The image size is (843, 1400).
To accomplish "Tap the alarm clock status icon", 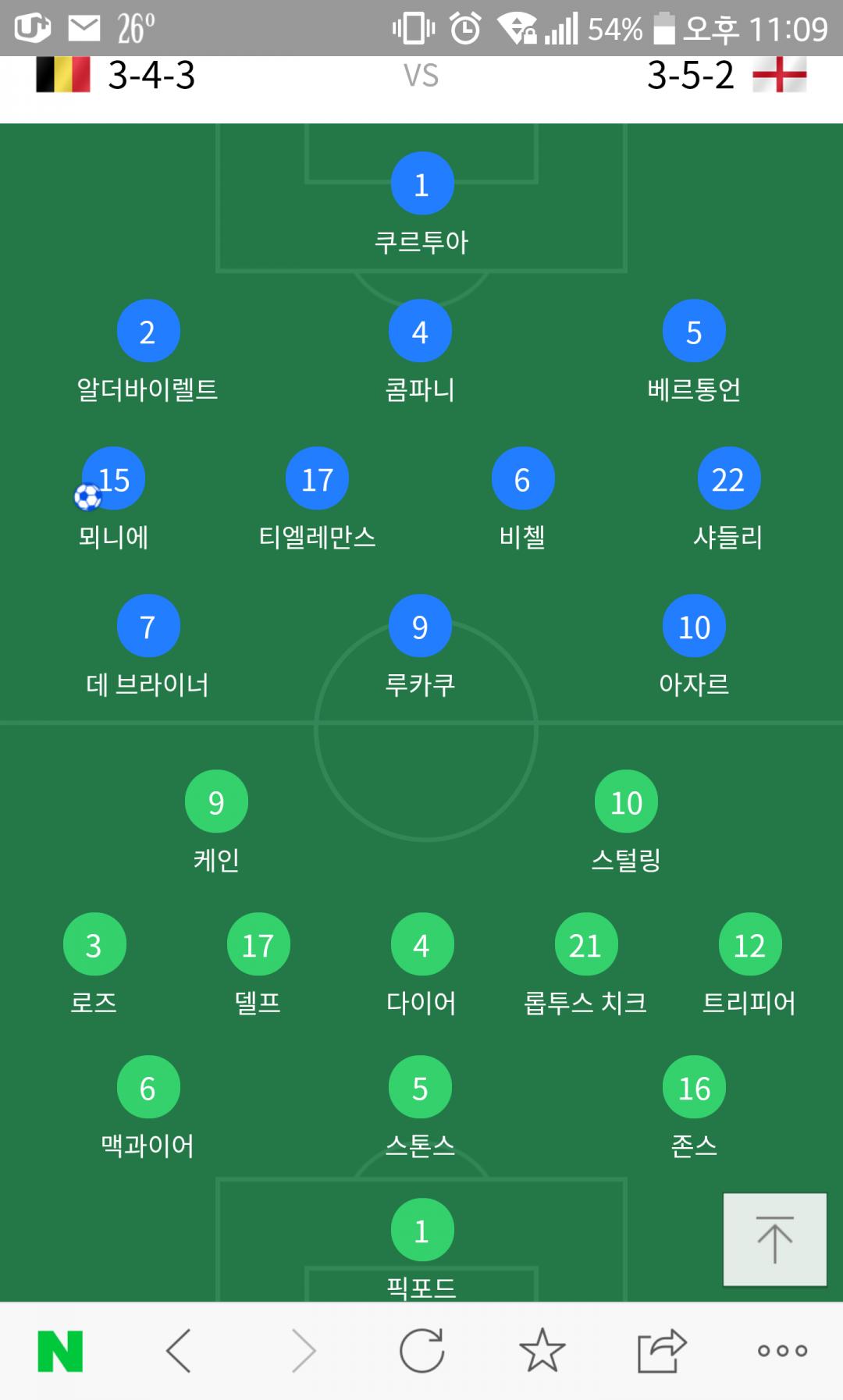I will 466,29.
